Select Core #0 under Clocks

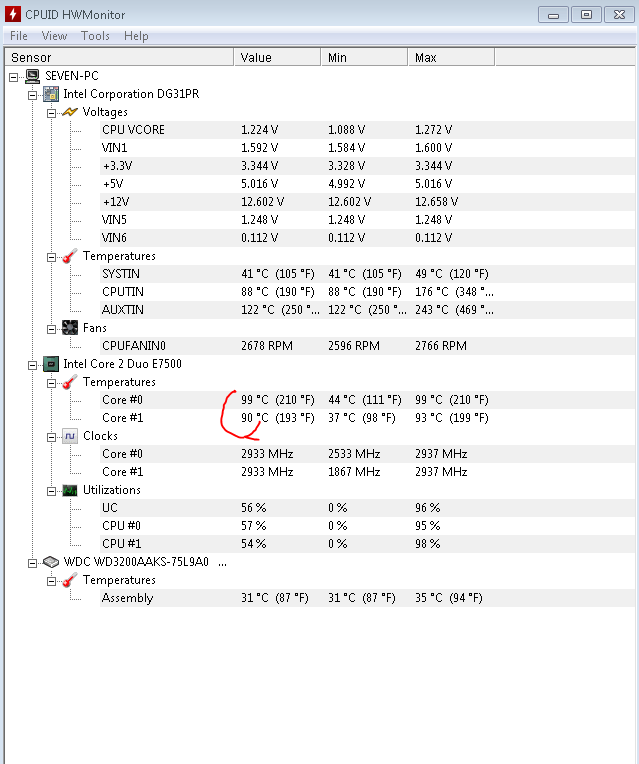[x=368, y=455]
